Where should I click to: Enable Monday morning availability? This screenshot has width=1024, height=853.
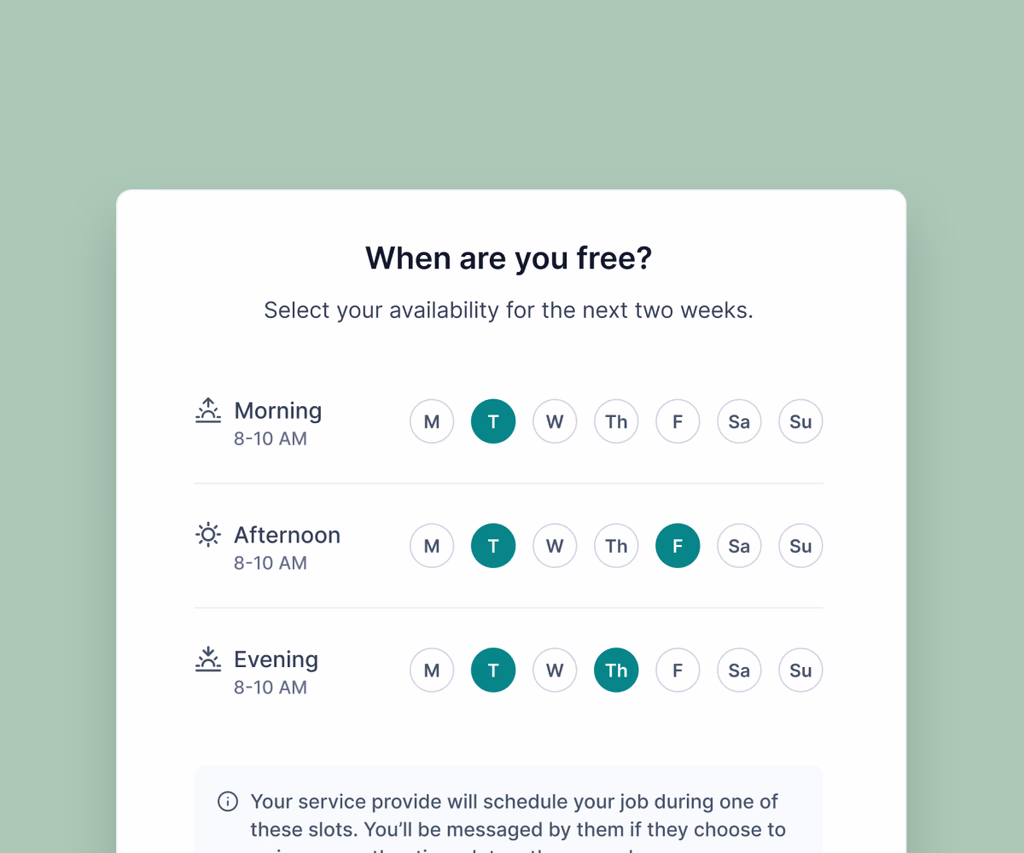point(432,422)
